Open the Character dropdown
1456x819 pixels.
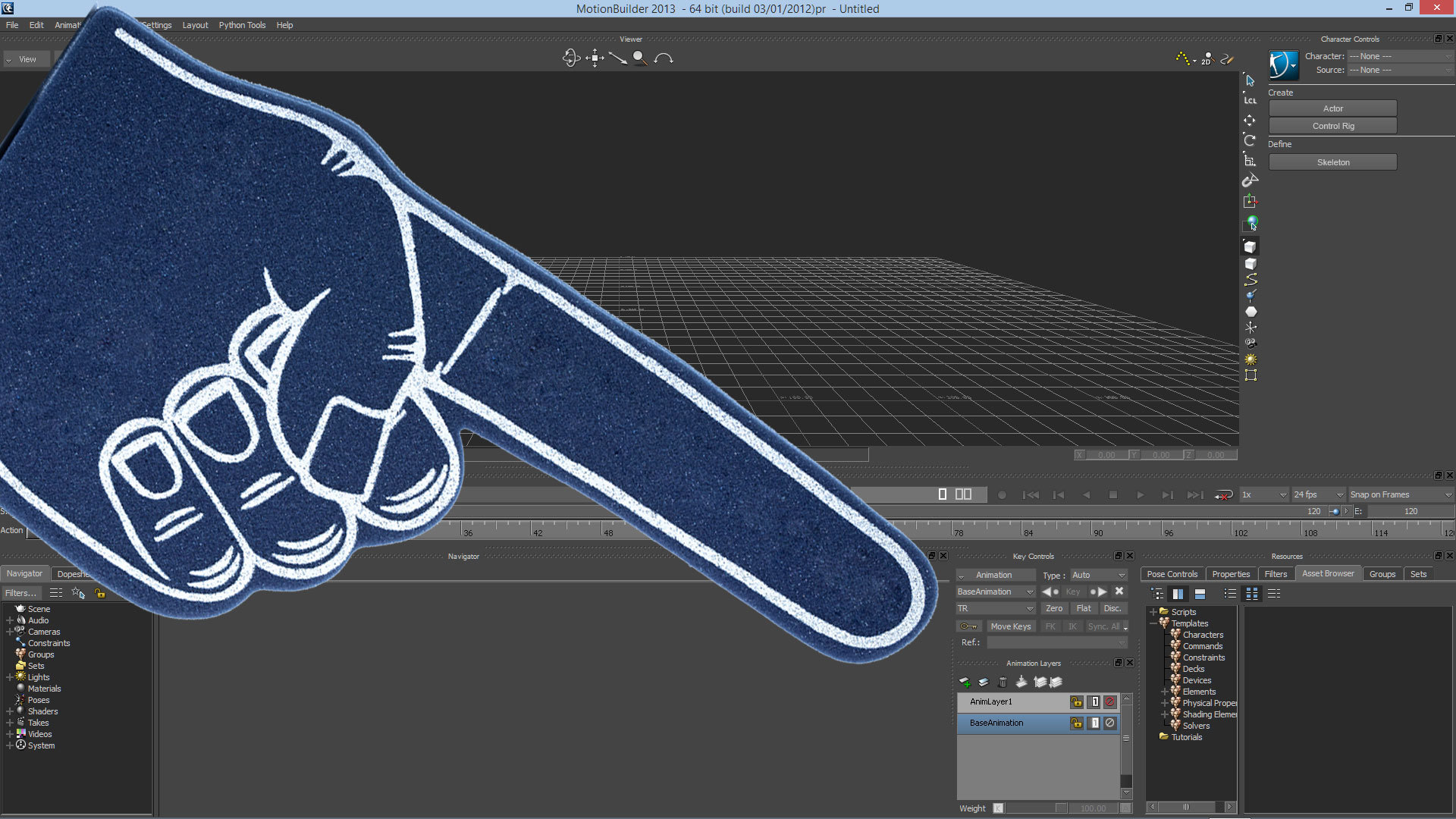point(1401,56)
